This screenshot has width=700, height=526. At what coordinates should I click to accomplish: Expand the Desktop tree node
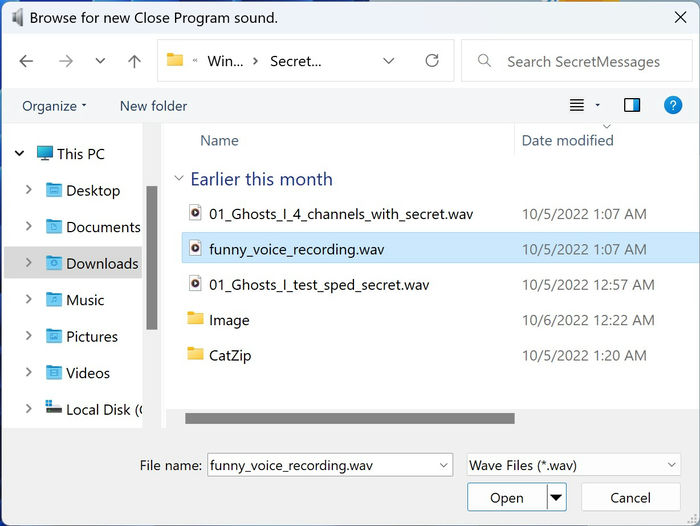(x=29, y=190)
